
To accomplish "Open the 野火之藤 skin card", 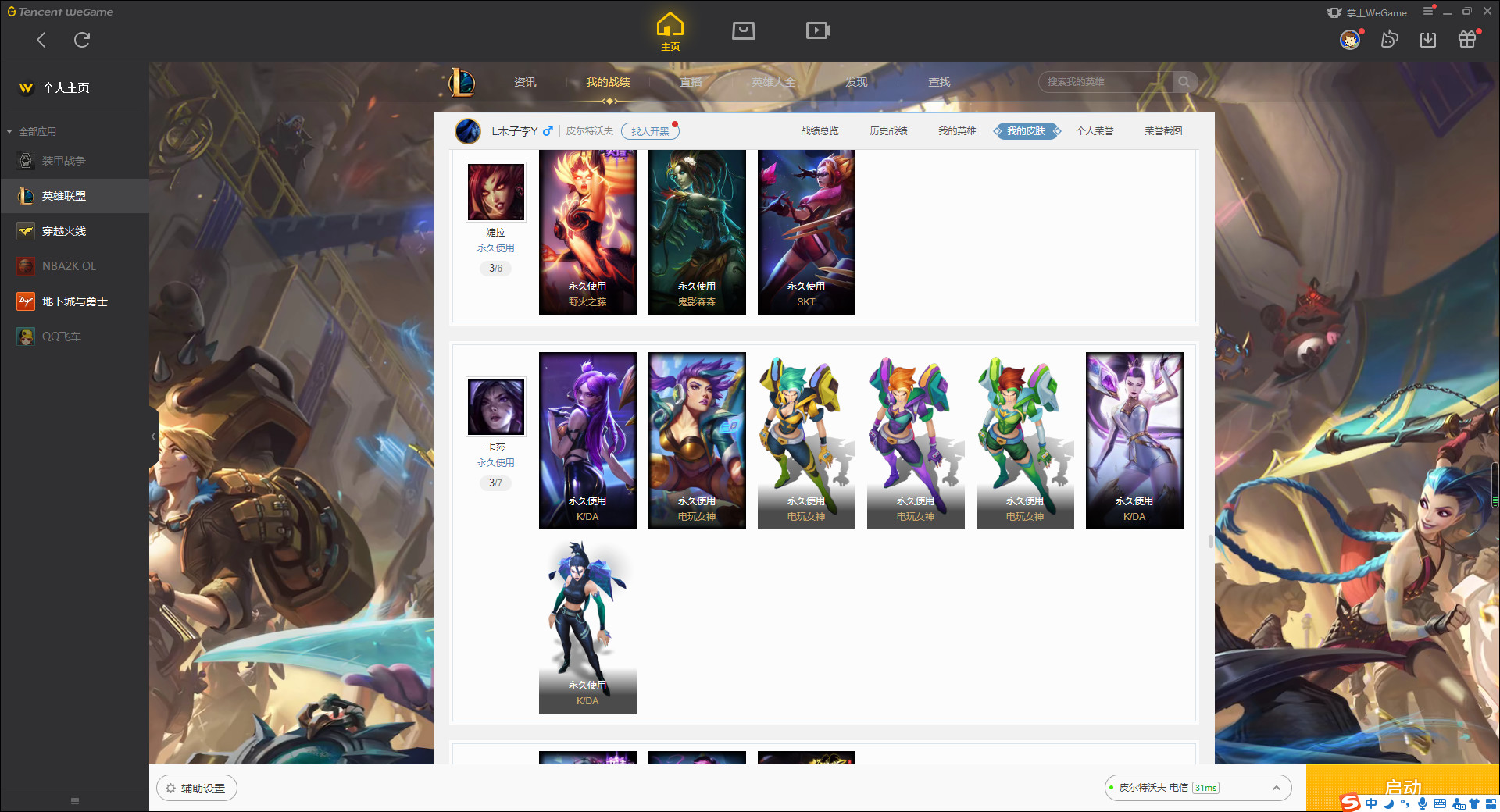I will click(587, 232).
